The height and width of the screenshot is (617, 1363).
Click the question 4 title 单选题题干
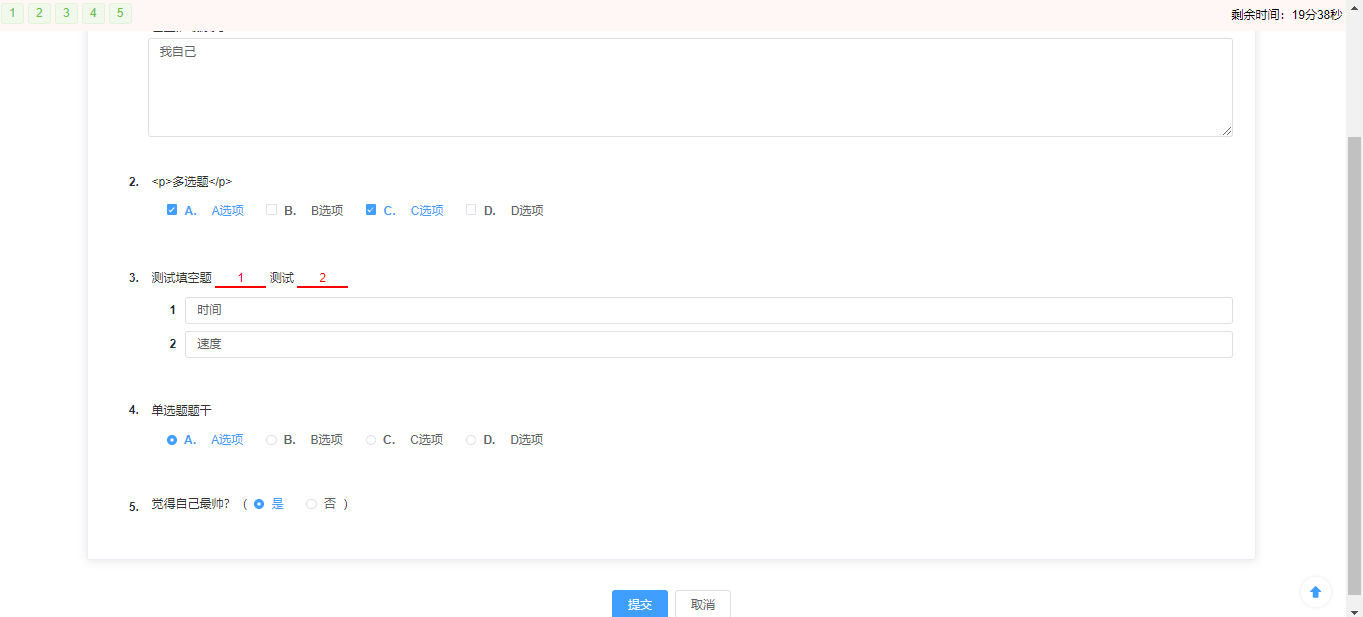181,410
